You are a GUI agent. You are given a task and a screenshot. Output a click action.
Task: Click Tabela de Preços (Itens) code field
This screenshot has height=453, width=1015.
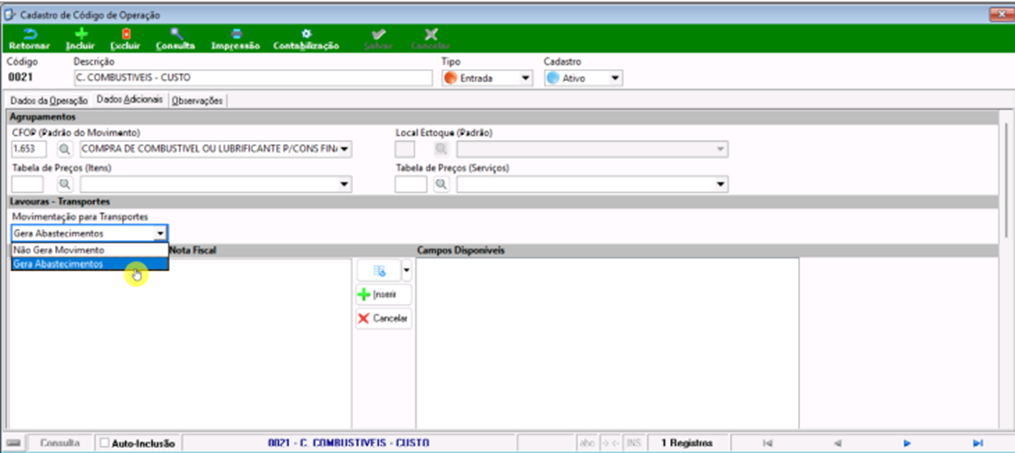[27, 184]
